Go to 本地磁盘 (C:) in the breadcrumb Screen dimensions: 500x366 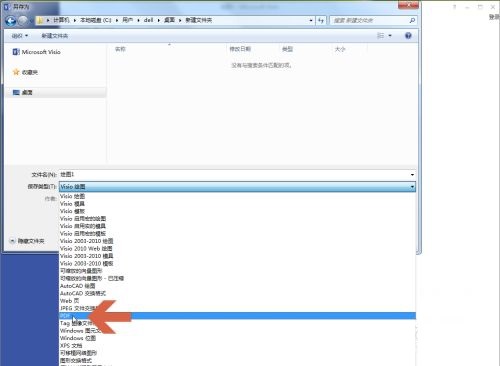tap(96, 20)
